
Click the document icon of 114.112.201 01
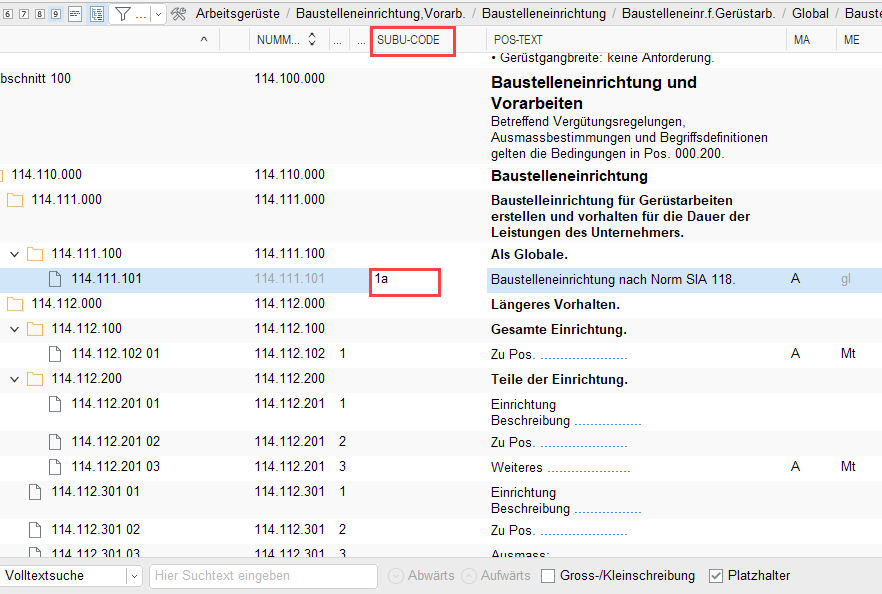pyautogui.click(x=55, y=404)
